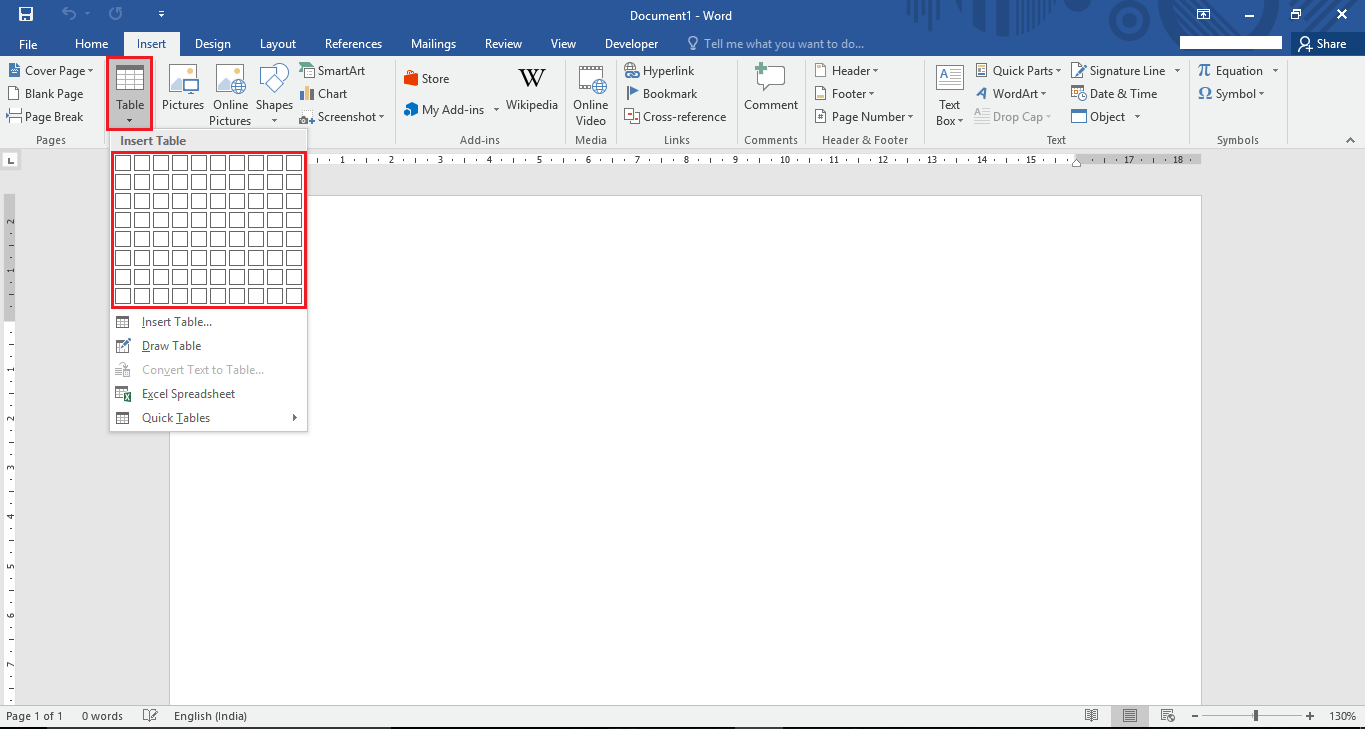Click the Redo icon in Quick Access toolbar

115,15
